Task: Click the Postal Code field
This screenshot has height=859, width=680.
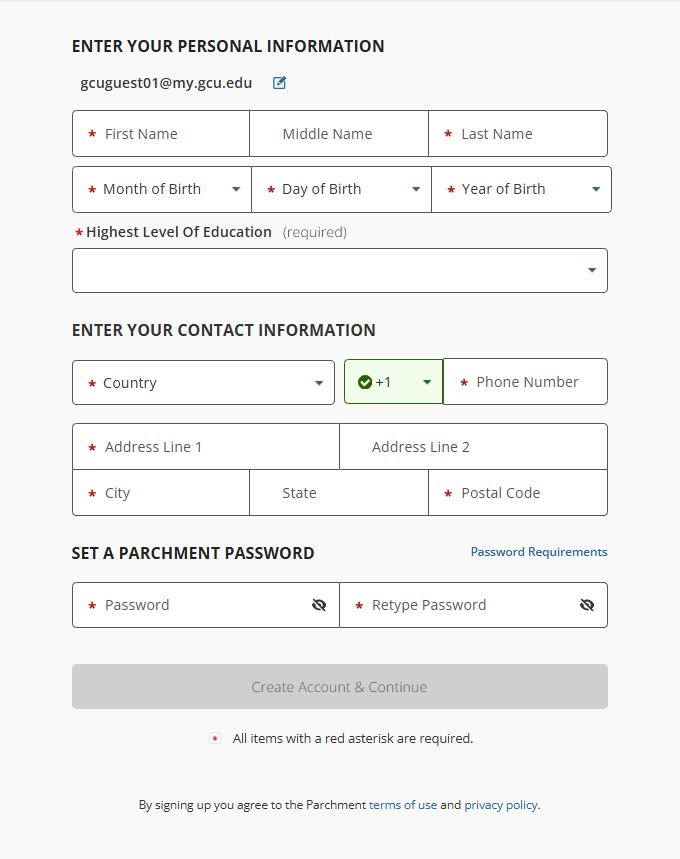Action: pyautogui.click(x=518, y=493)
